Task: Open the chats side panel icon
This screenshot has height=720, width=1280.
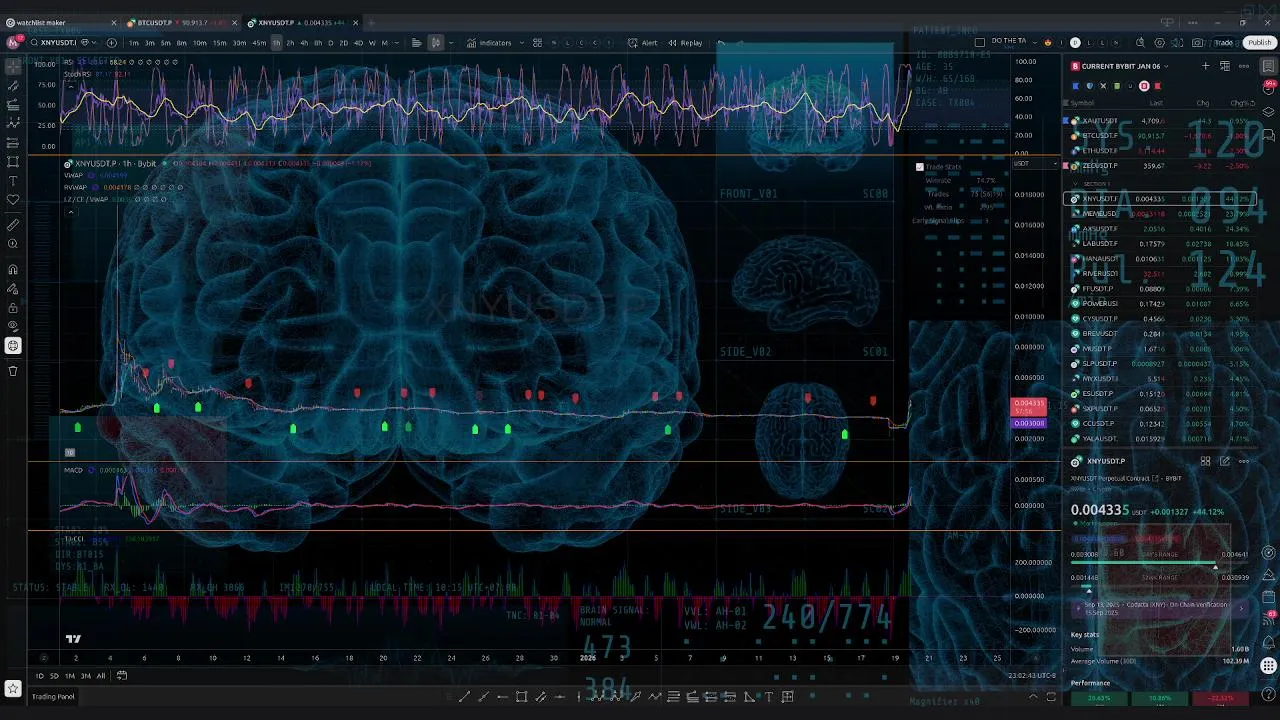Action: (x=1268, y=133)
